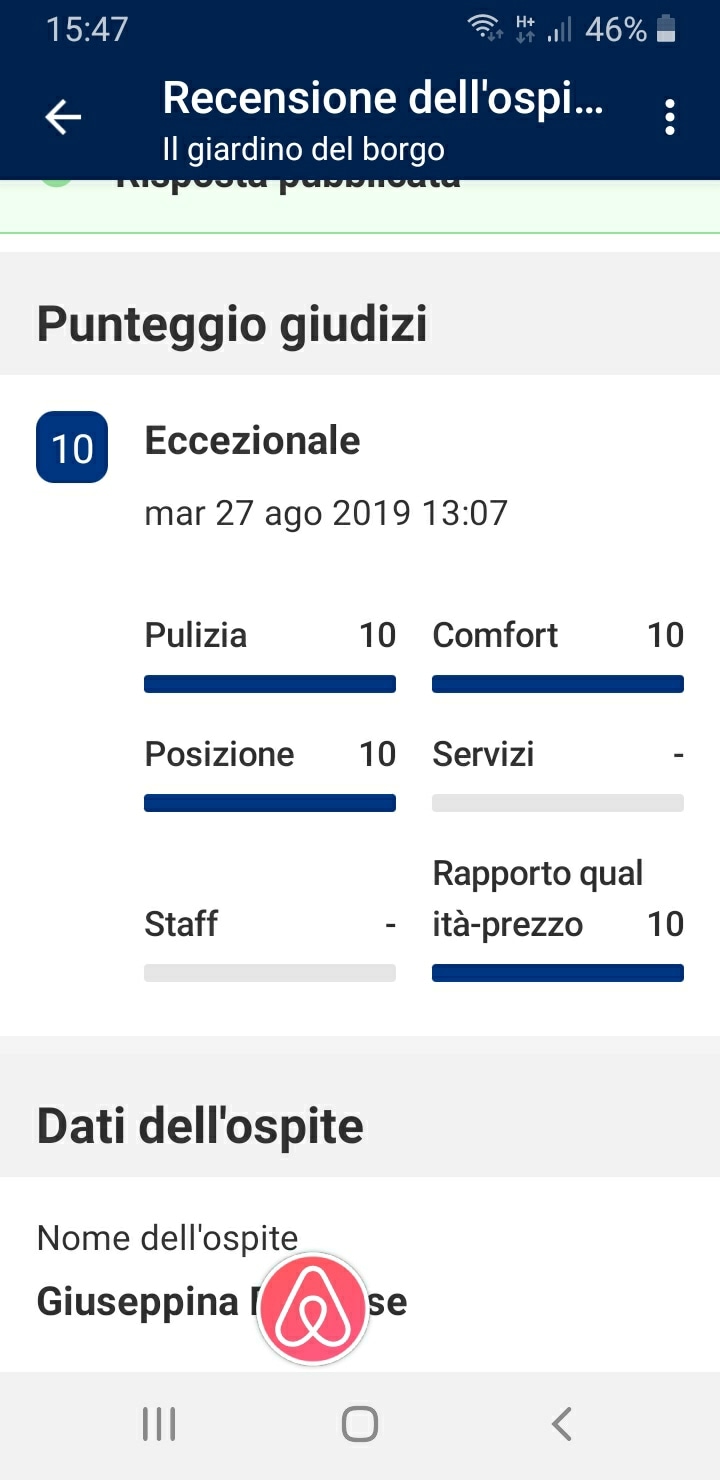Image resolution: width=720 pixels, height=1480 pixels.
Task: Tap the Wi-Fi status icon
Action: point(486,29)
